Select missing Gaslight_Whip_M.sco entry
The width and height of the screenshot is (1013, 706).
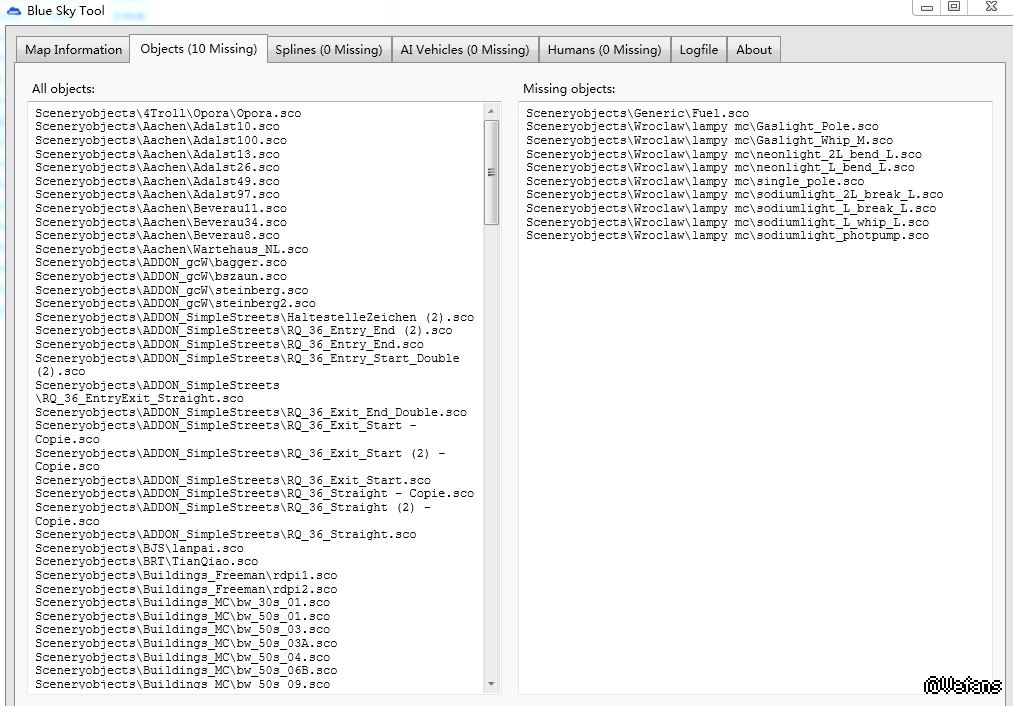click(x=709, y=140)
